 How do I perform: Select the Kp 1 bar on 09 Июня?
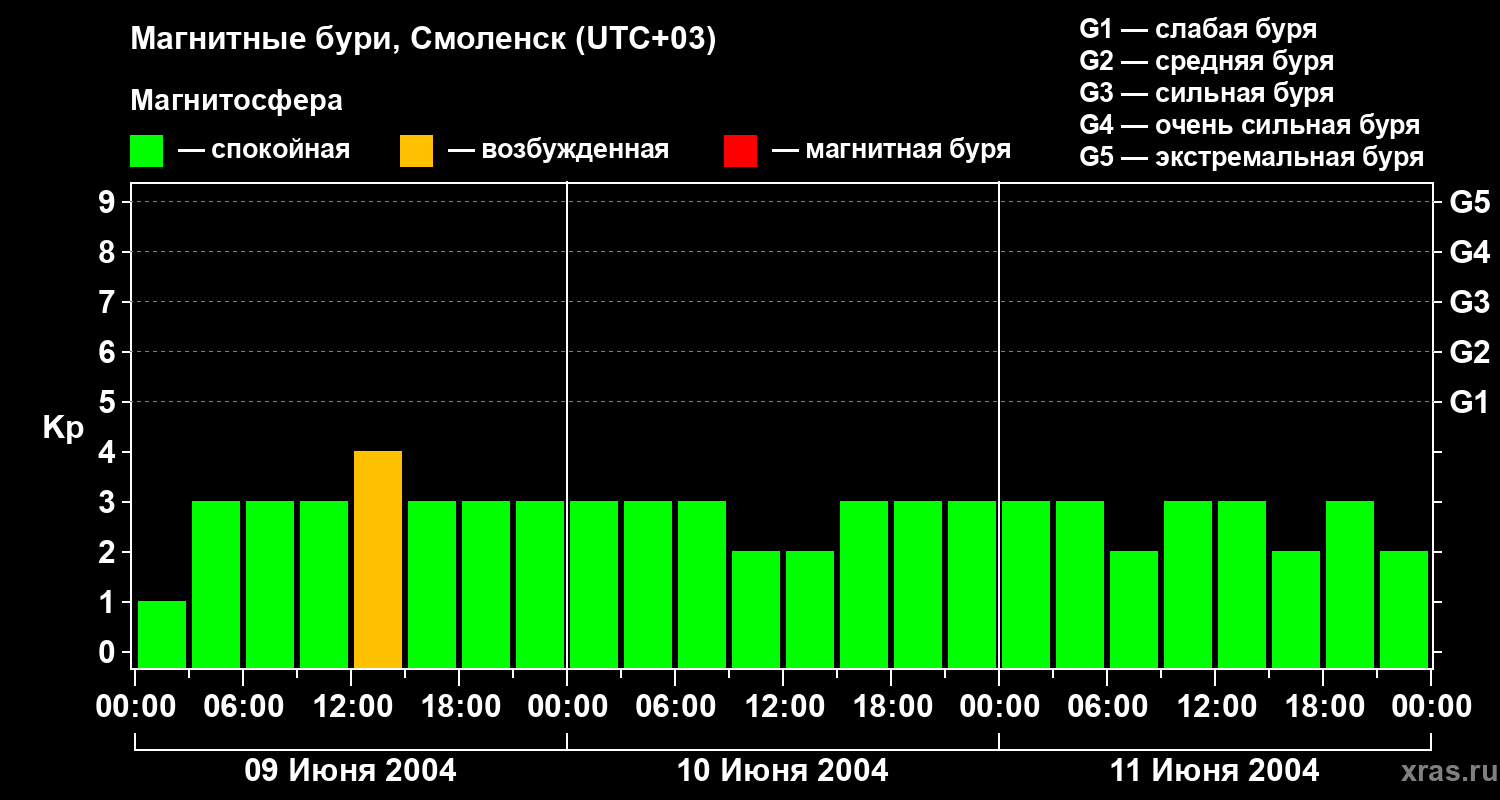[162, 634]
